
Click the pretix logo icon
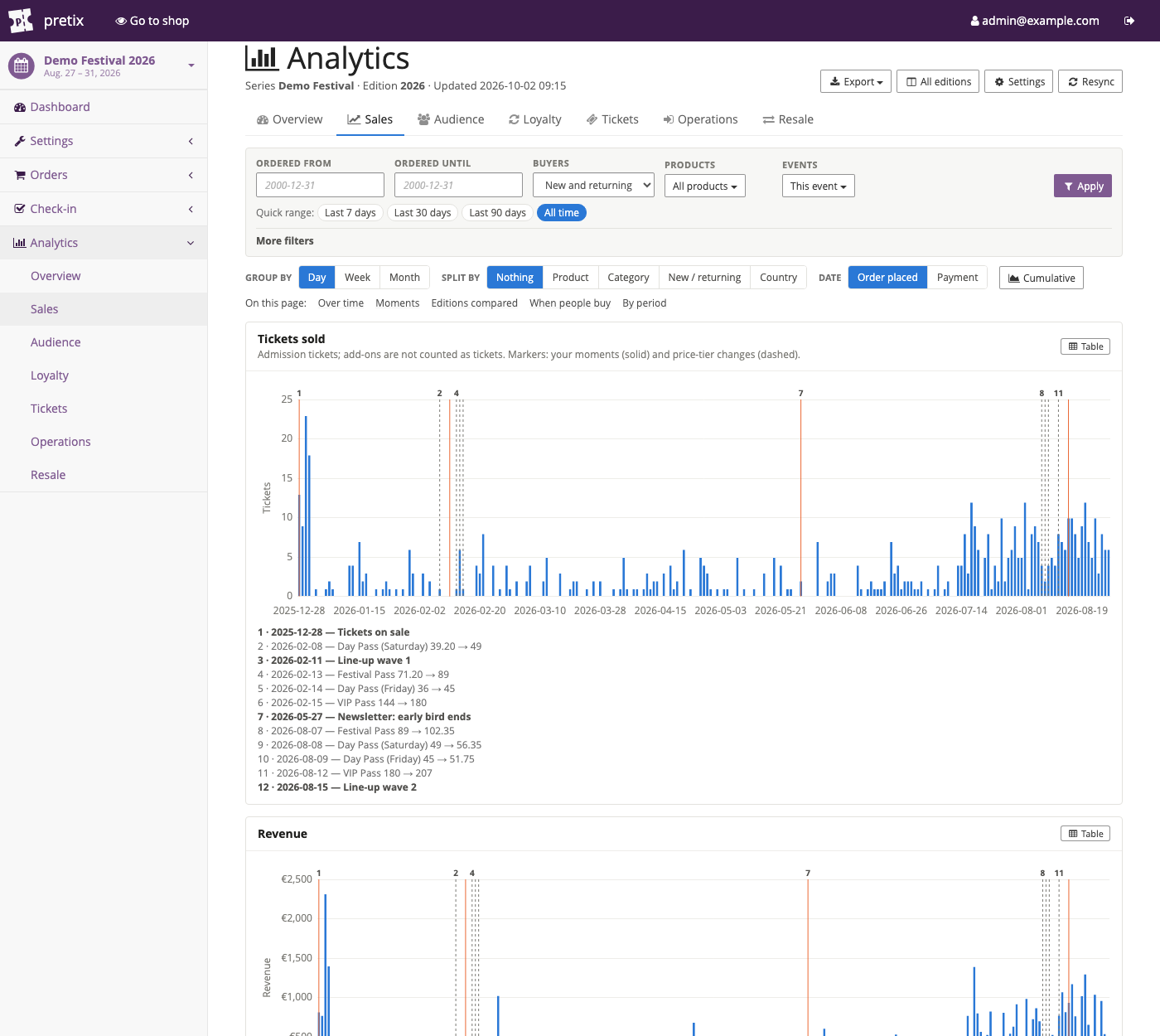21,20
